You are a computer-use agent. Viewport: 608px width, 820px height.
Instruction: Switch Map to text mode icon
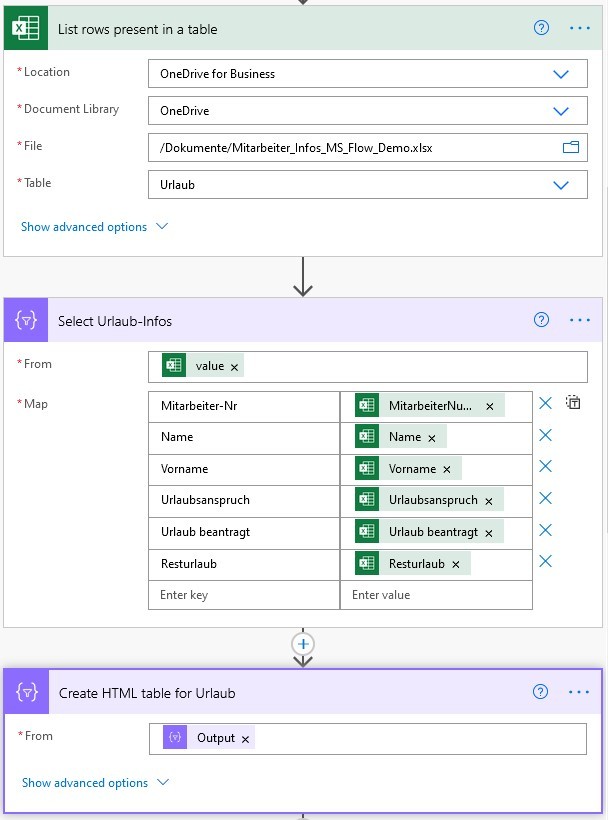573,403
